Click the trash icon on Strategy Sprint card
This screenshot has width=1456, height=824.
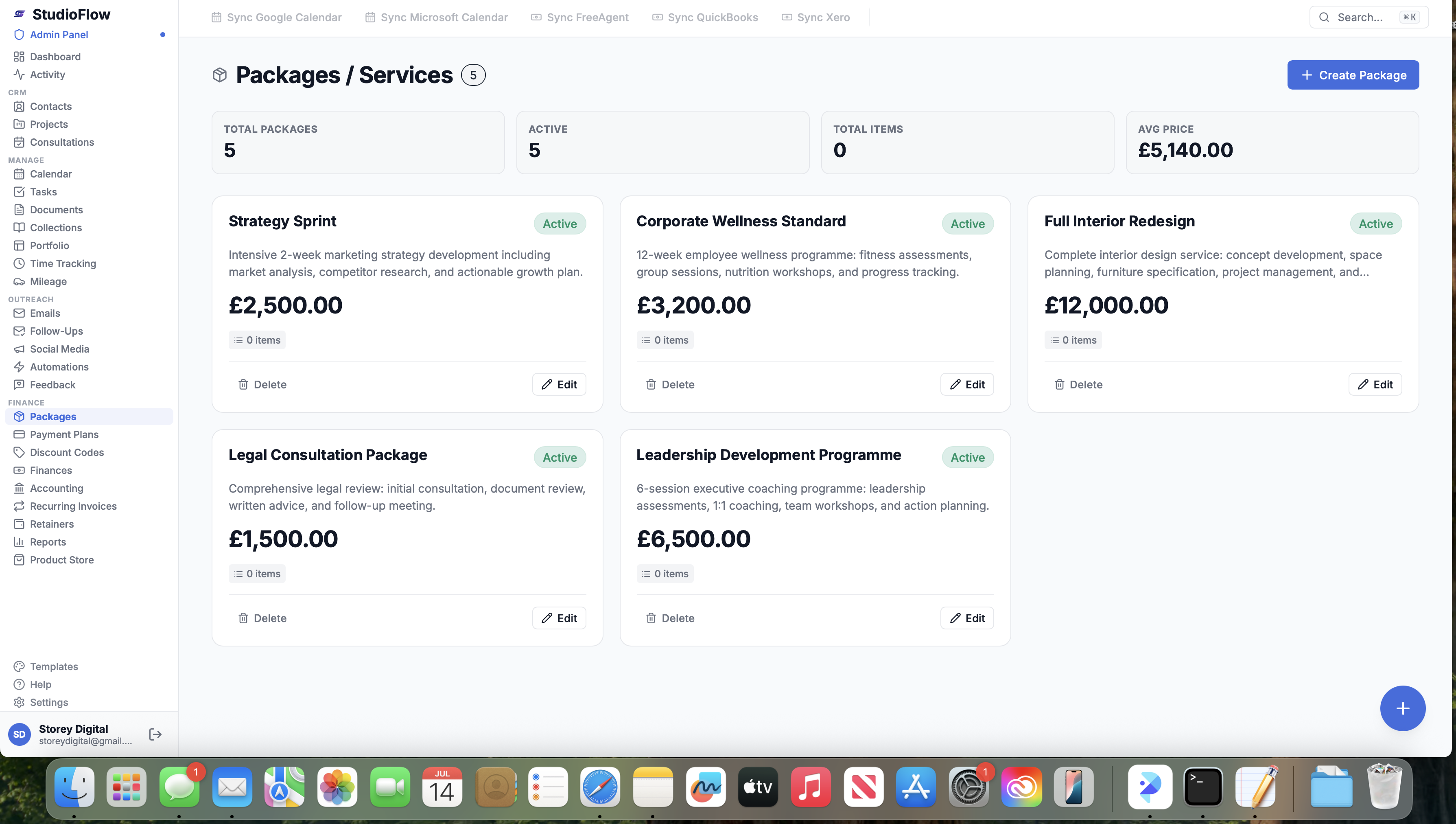click(x=243, y=384)
